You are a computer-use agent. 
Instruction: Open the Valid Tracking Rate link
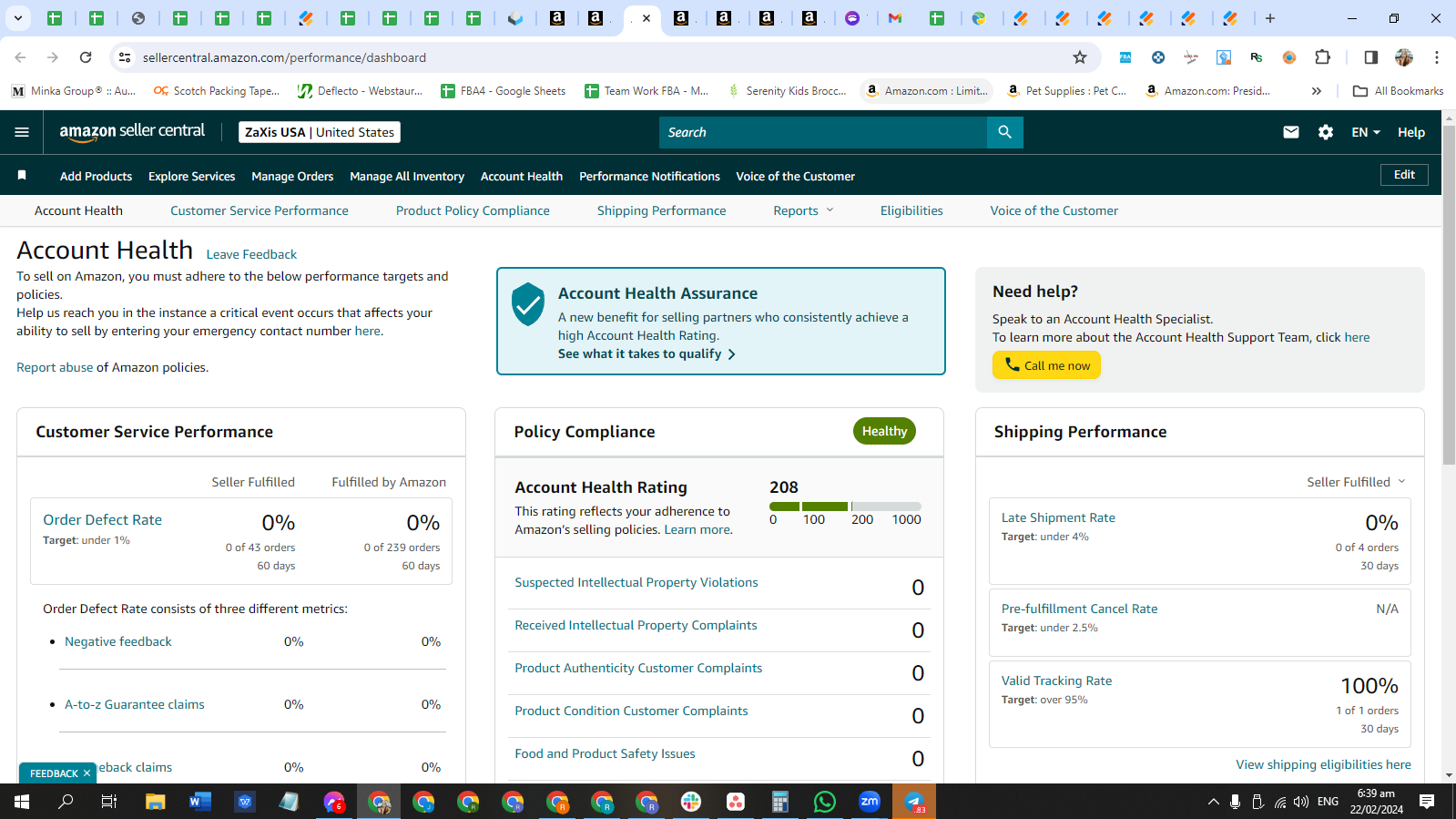click(x=1056, y=681)
